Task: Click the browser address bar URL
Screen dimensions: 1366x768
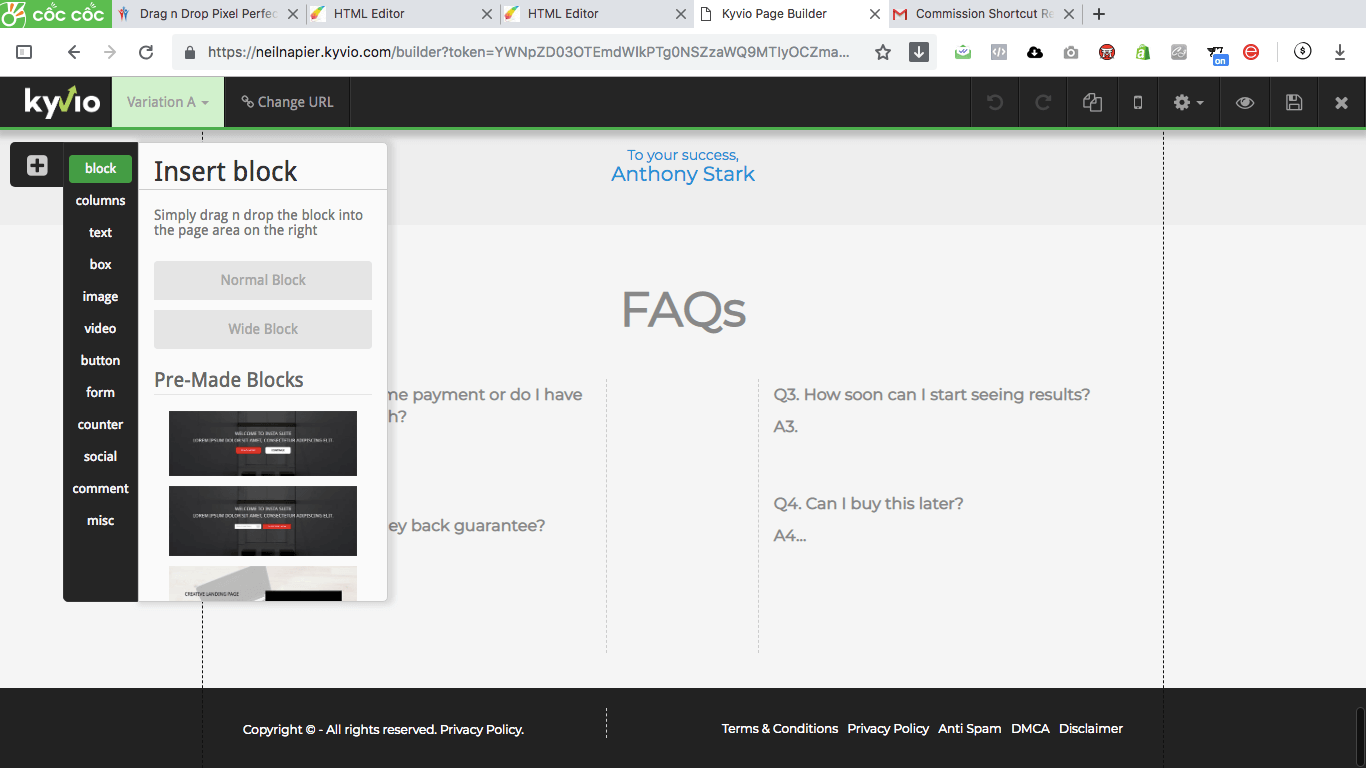Action: [529, 52]
